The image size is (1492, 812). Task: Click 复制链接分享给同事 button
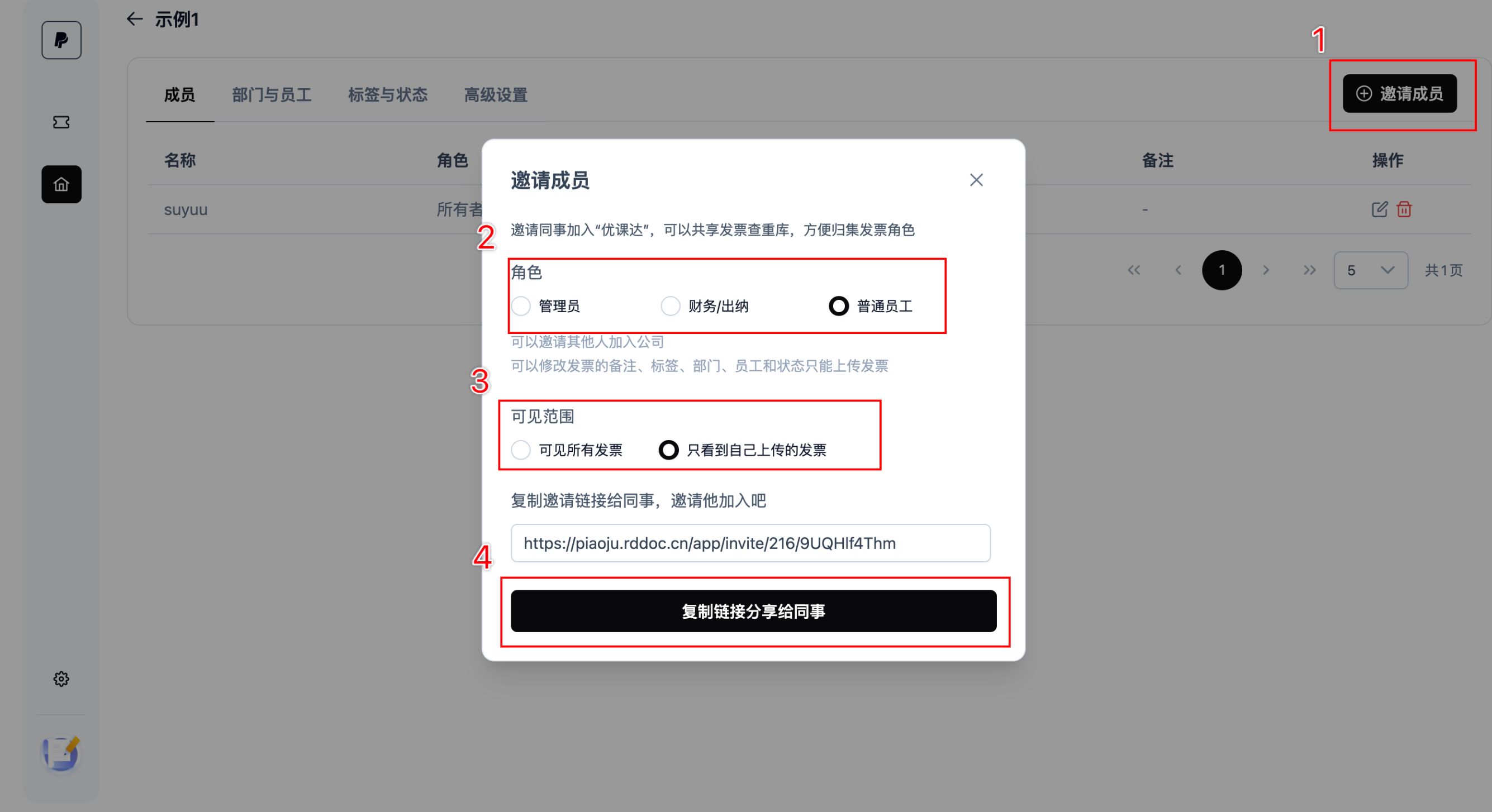pos(753,610)
